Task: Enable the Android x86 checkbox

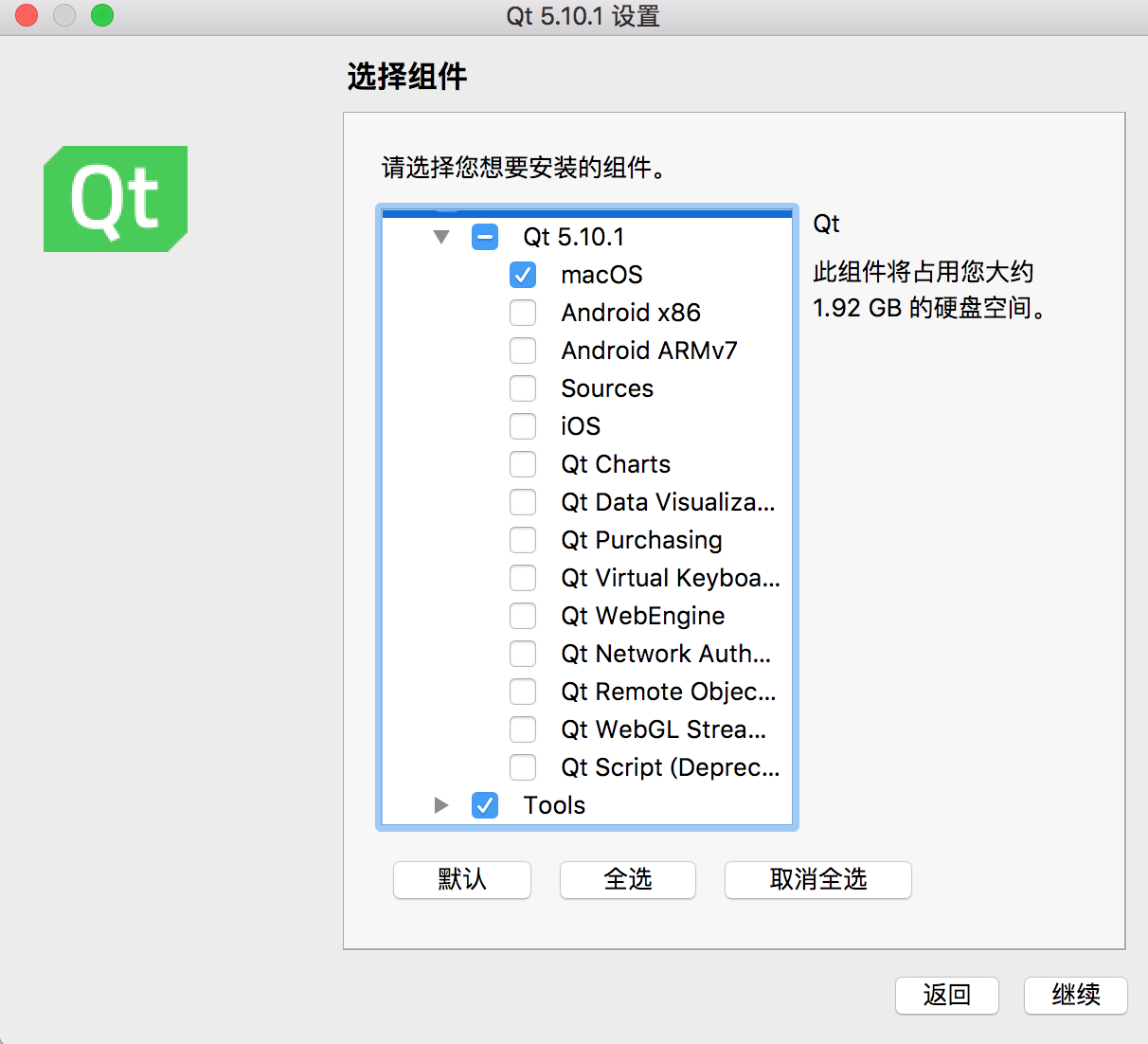Action: [x=523, y=313]
